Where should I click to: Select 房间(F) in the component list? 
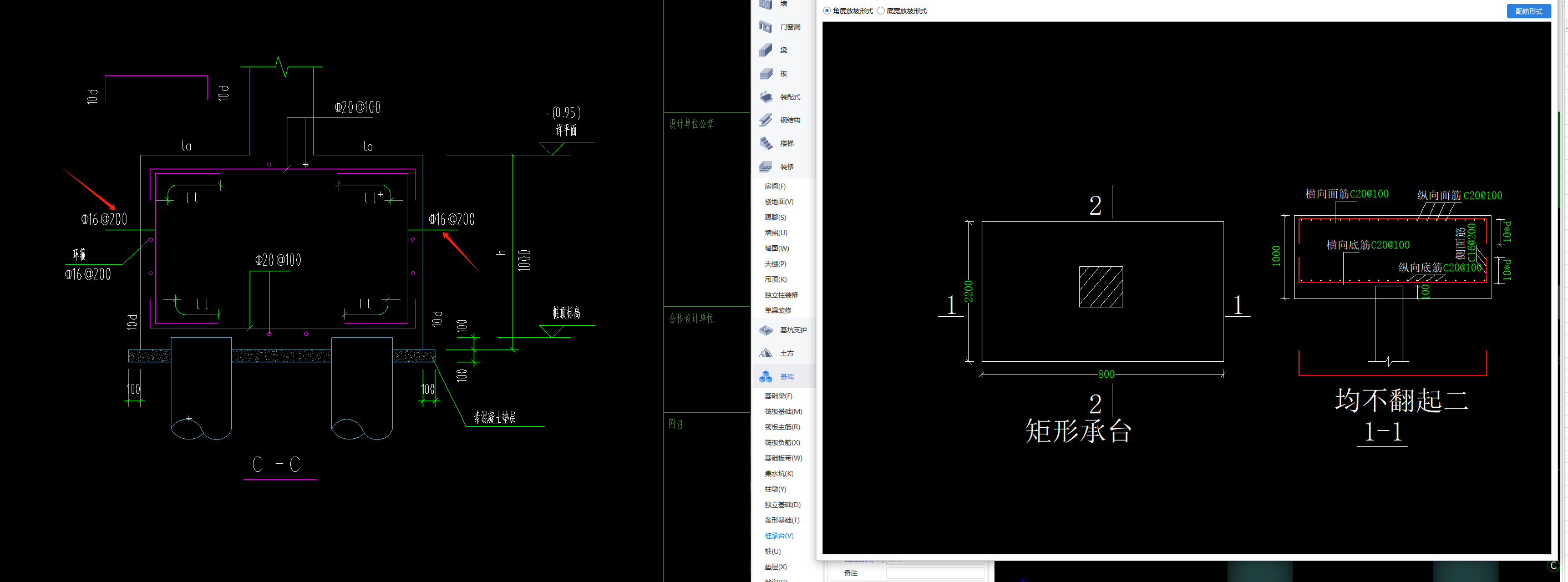point(775,186)
